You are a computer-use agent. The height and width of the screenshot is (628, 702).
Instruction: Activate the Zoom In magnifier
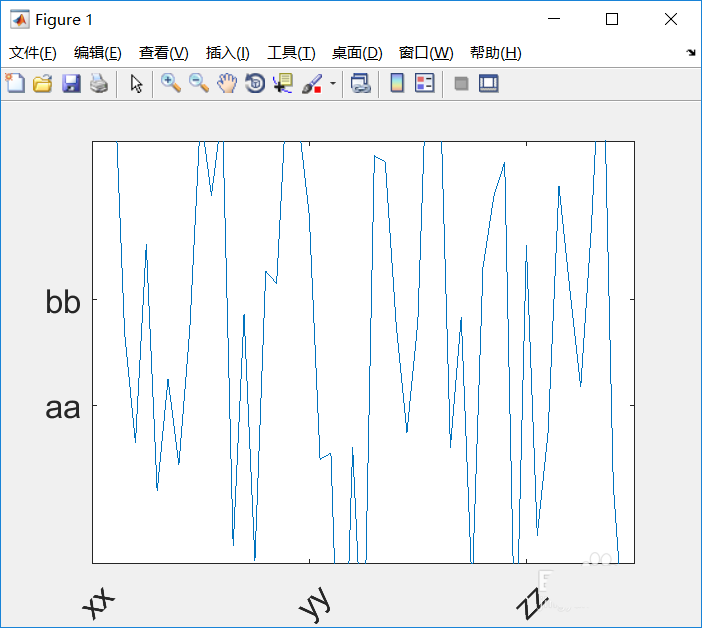click(x=171, y=84)
